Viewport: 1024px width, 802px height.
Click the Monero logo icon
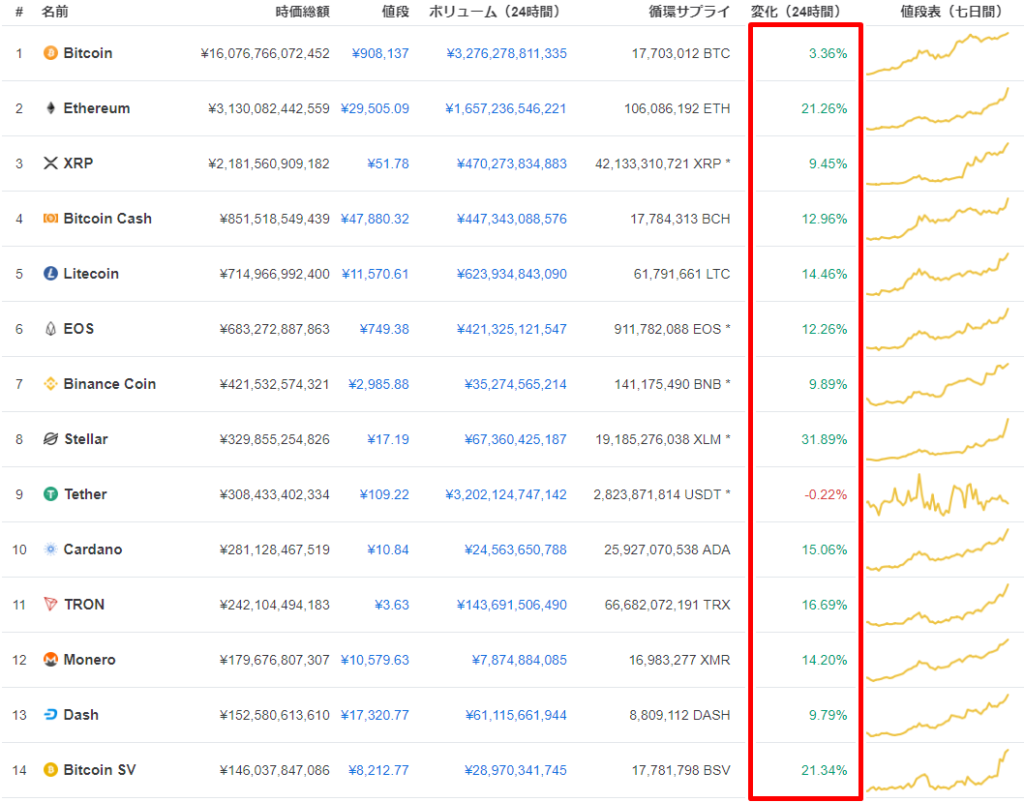(50, 660)
